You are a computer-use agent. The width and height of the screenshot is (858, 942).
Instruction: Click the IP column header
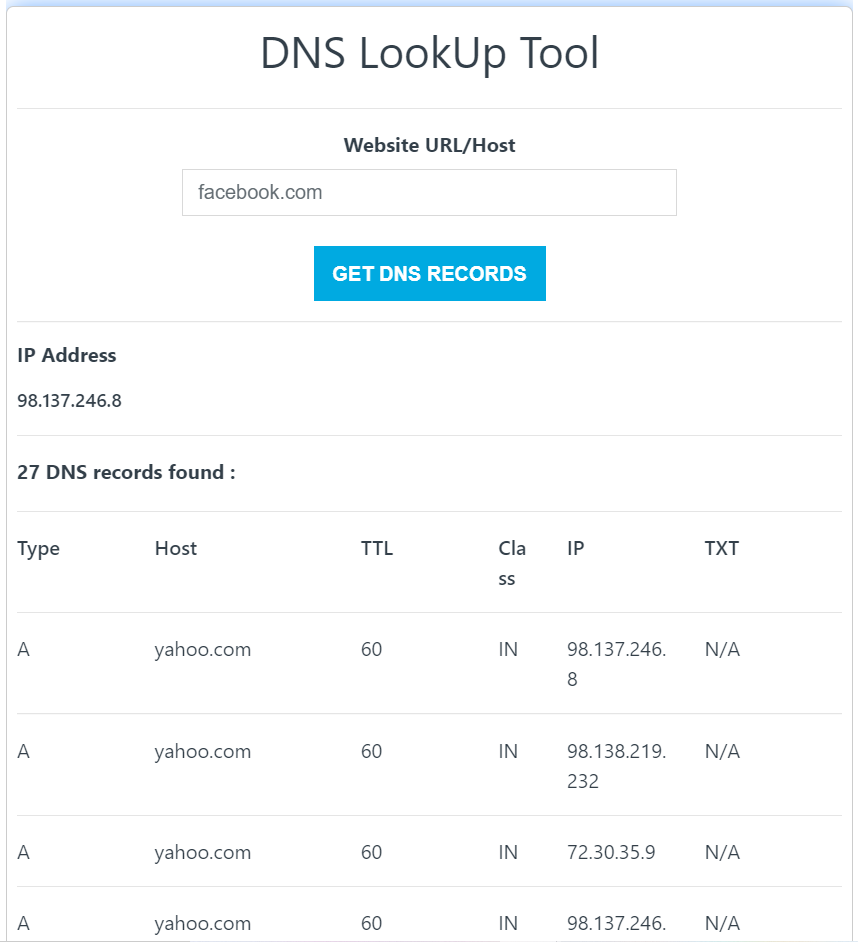click(x=576, y=548)
